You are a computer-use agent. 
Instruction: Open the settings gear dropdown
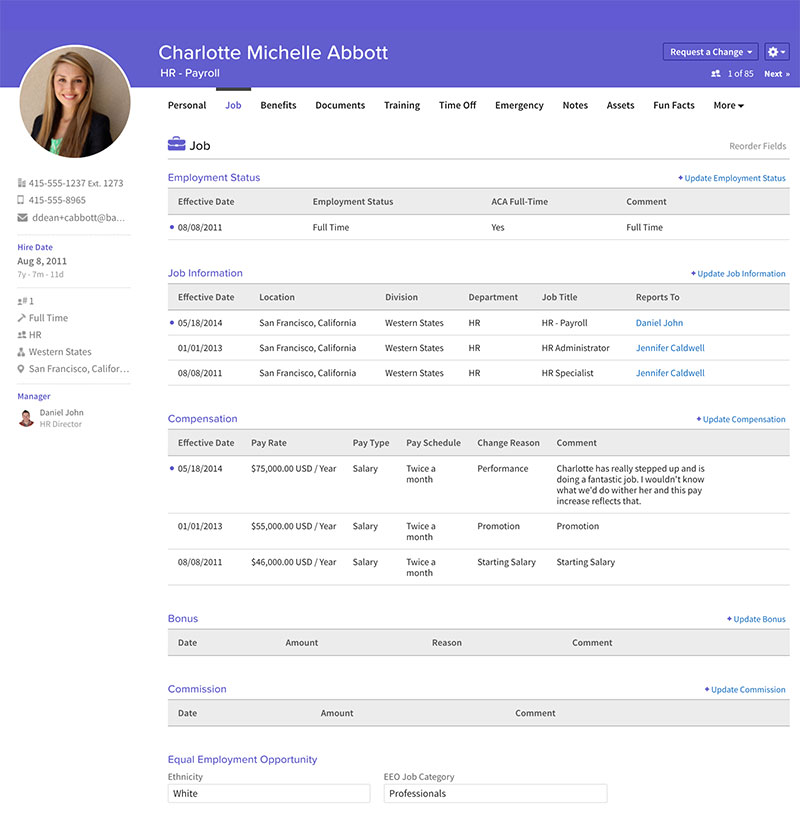[x=776, y=52]
